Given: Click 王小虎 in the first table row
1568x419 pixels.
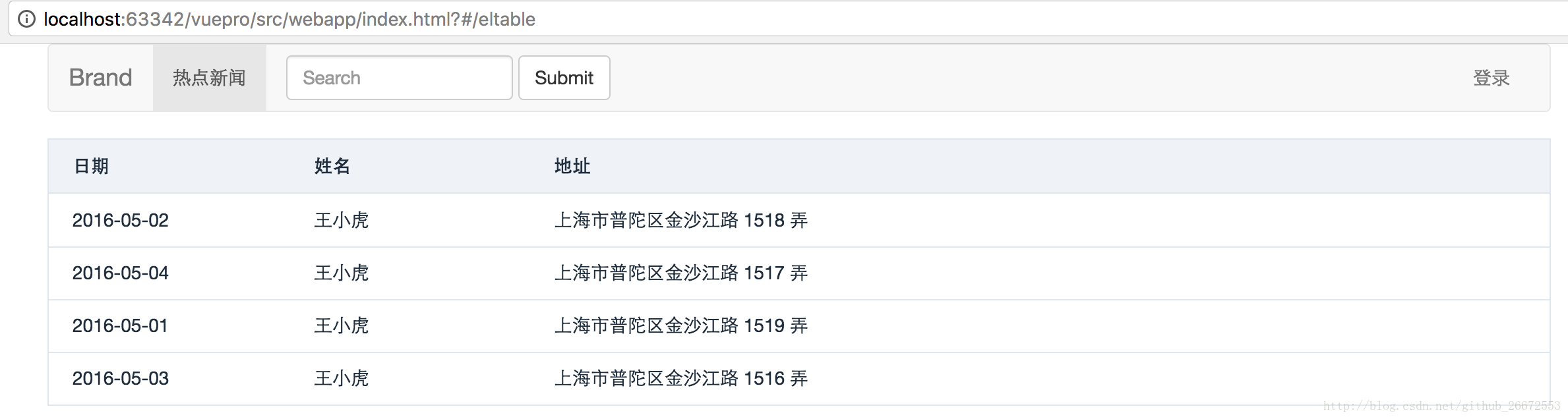Looking at the screenshot, I should (x=341, y=220).
